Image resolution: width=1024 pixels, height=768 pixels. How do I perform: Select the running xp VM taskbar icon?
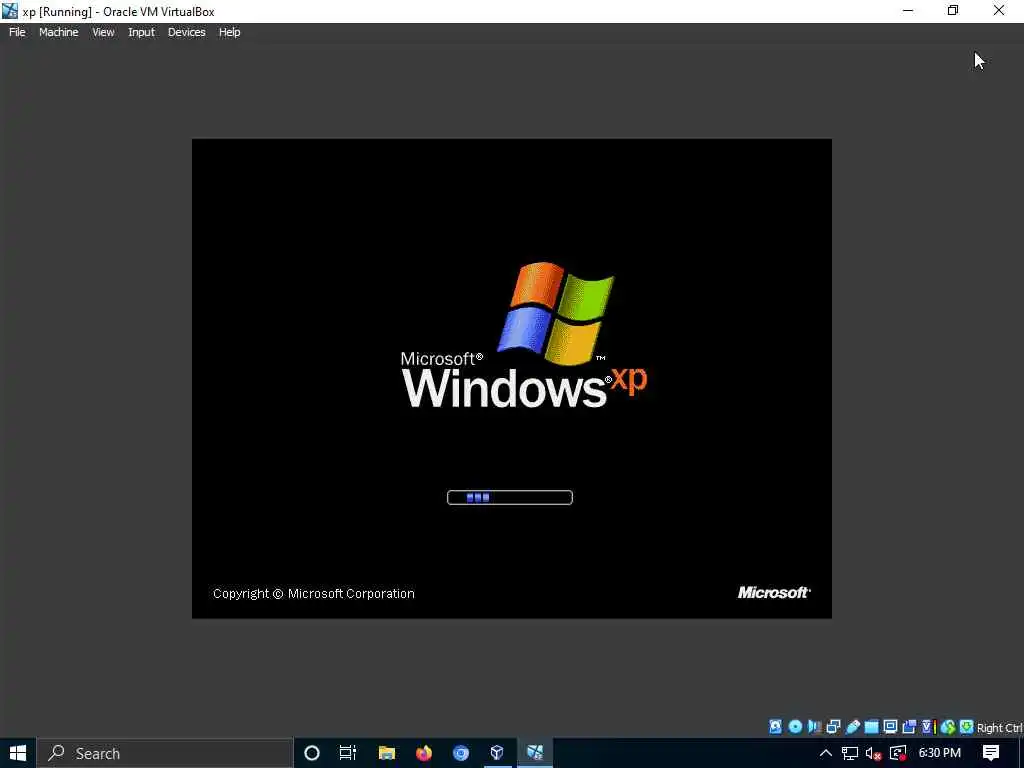(x=535, y=753)
